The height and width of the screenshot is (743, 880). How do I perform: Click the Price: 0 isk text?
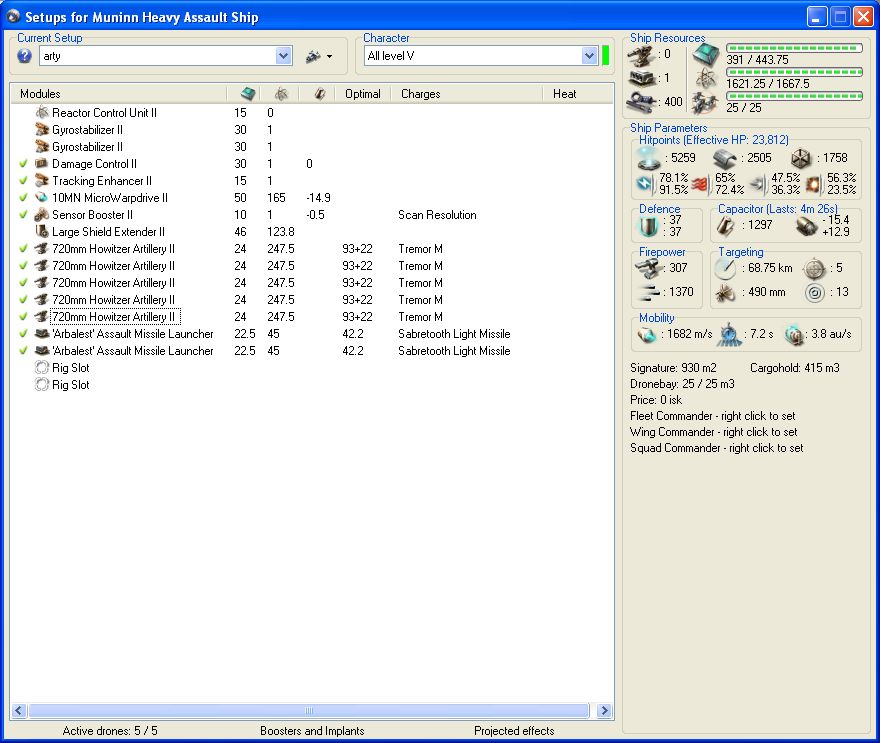coord(656,400)
